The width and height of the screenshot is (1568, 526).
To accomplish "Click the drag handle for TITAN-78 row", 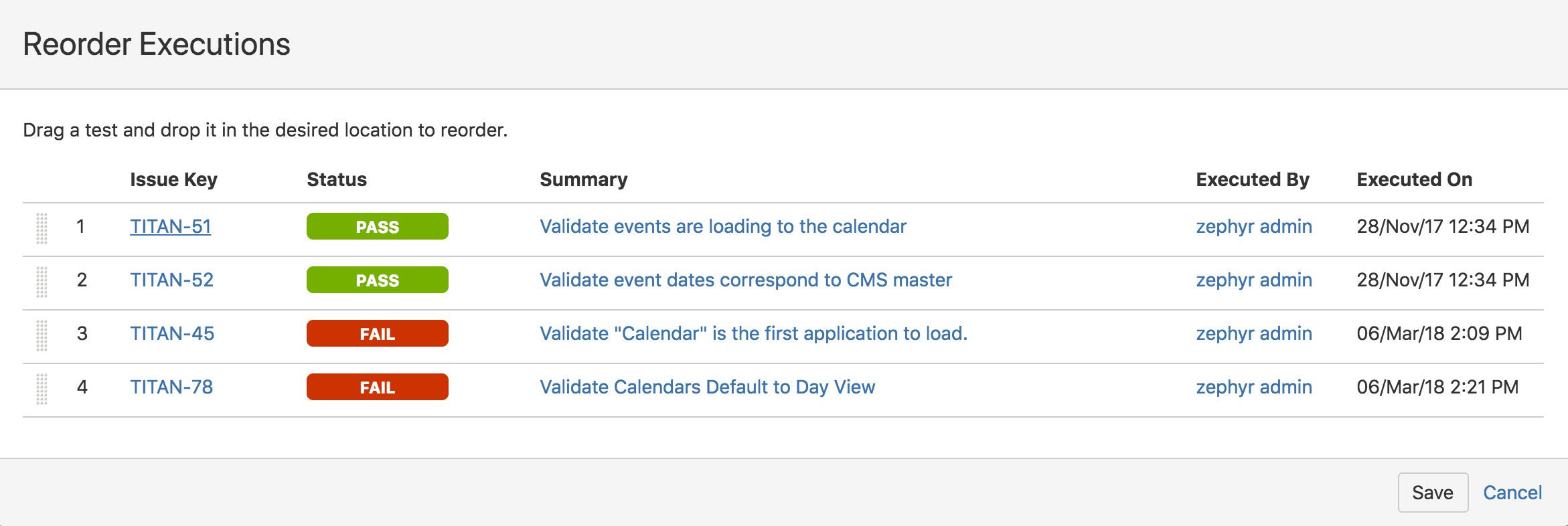I will (42, 389).
